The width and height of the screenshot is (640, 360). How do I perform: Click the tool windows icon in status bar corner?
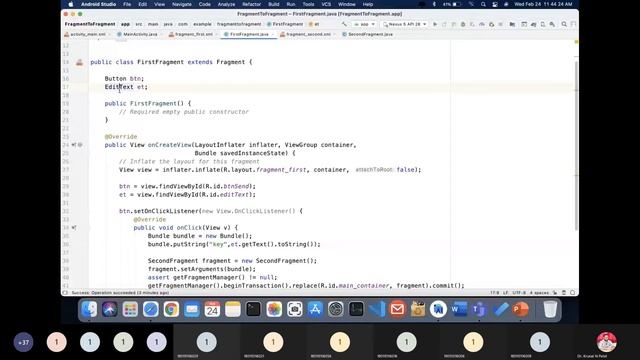pos(65,293)
